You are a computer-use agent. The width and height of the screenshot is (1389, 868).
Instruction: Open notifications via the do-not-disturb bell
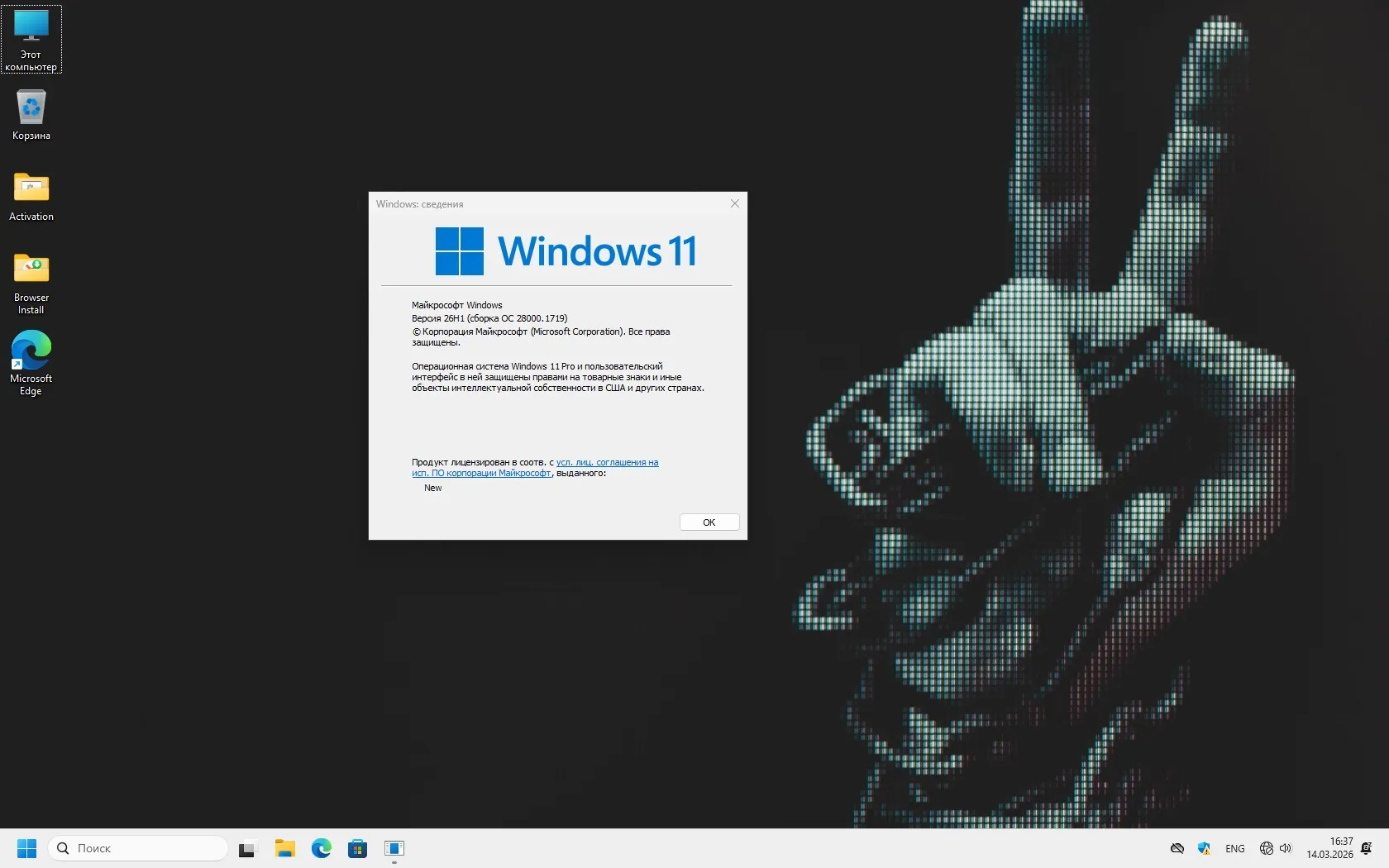click(1364, 848)
